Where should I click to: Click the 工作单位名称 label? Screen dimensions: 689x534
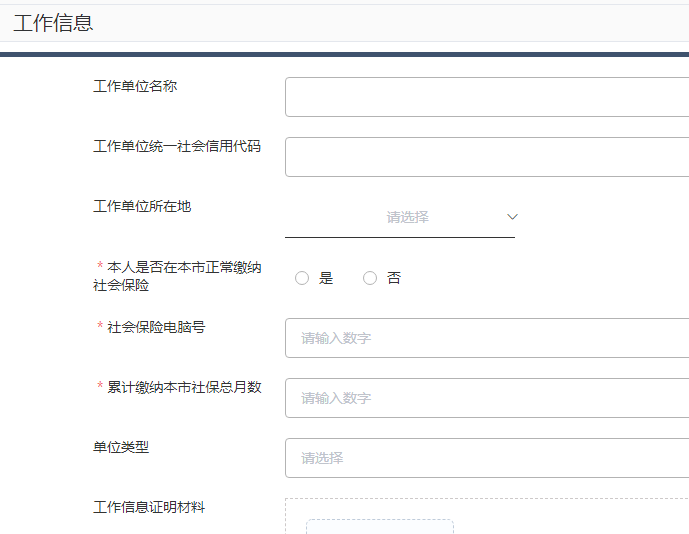coord(135,86)
